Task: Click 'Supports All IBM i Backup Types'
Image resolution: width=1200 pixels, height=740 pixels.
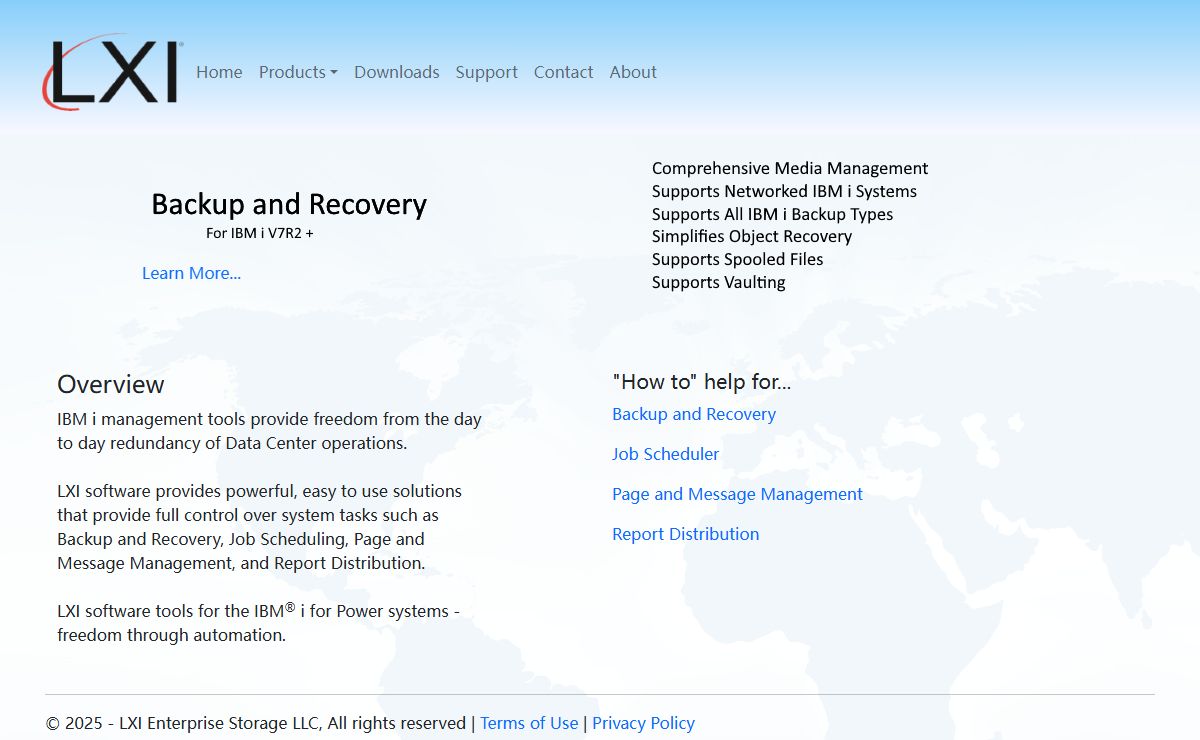Action: click(x=772, y=214)
